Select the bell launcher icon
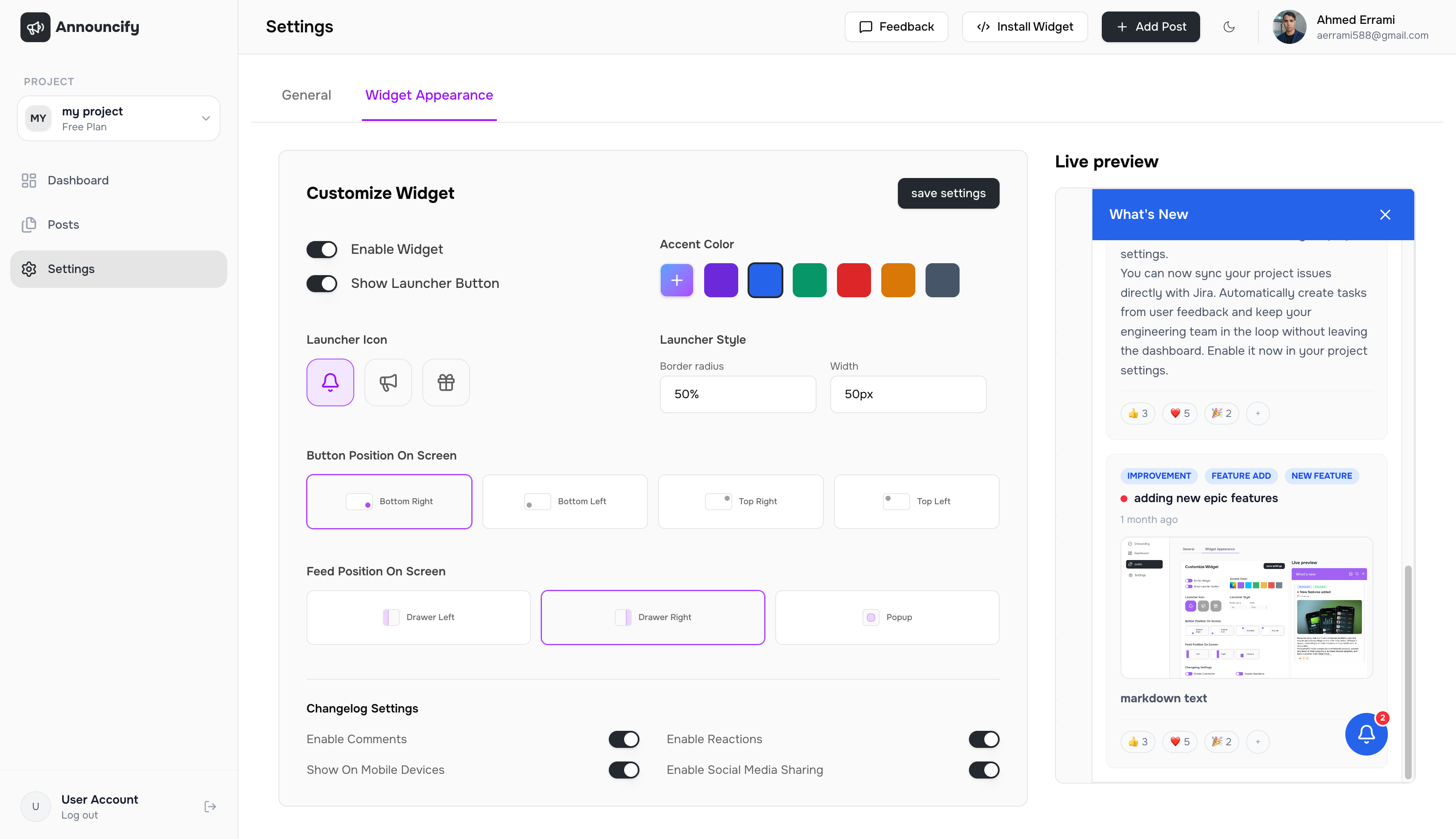 [330, 382]
